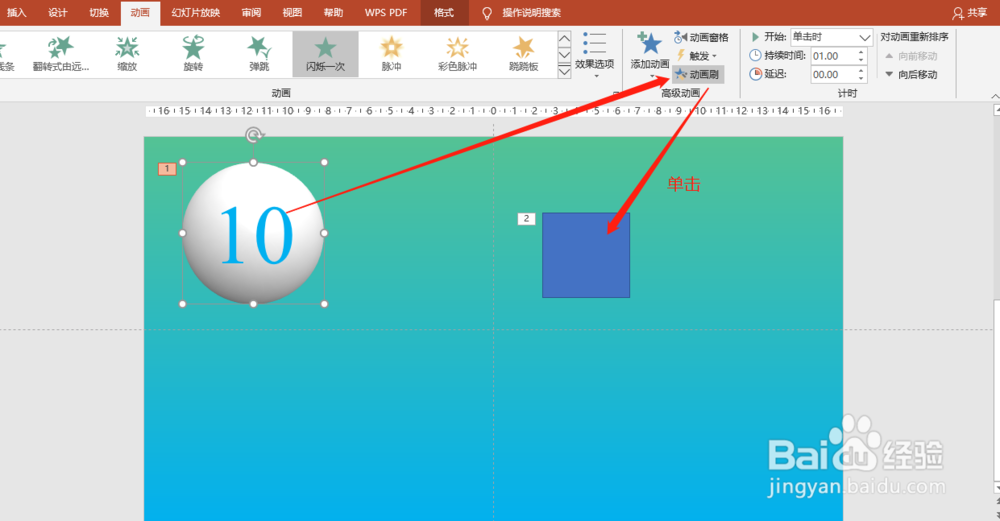This screenshot has width=1000, height=521.
Task: Expand the full animation gallery
Action: click(x=564, y=71)
